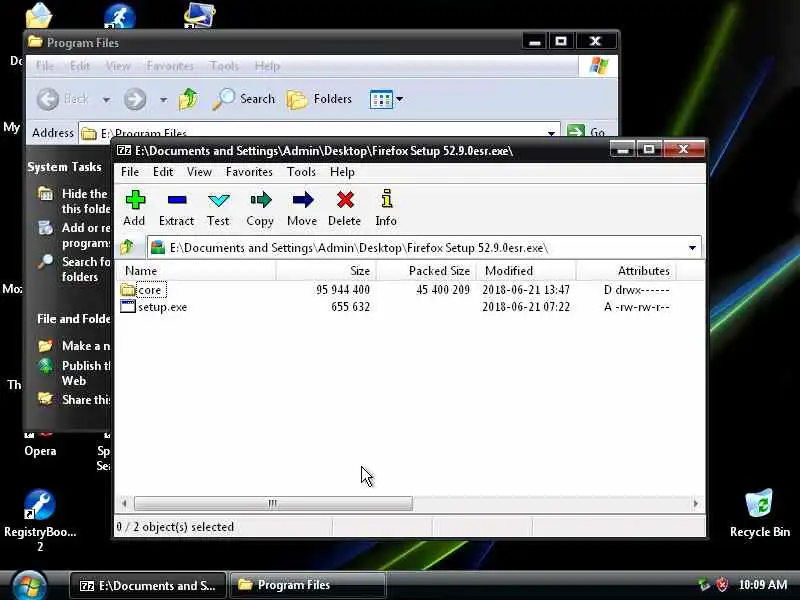Screen dimensions: 800x600
Task: Click the red shield tray icon
Action: 722,585
